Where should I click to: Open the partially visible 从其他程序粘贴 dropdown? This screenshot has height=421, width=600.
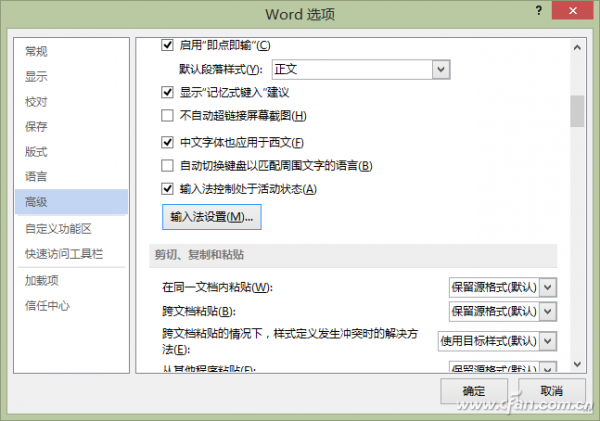(503, 367)
